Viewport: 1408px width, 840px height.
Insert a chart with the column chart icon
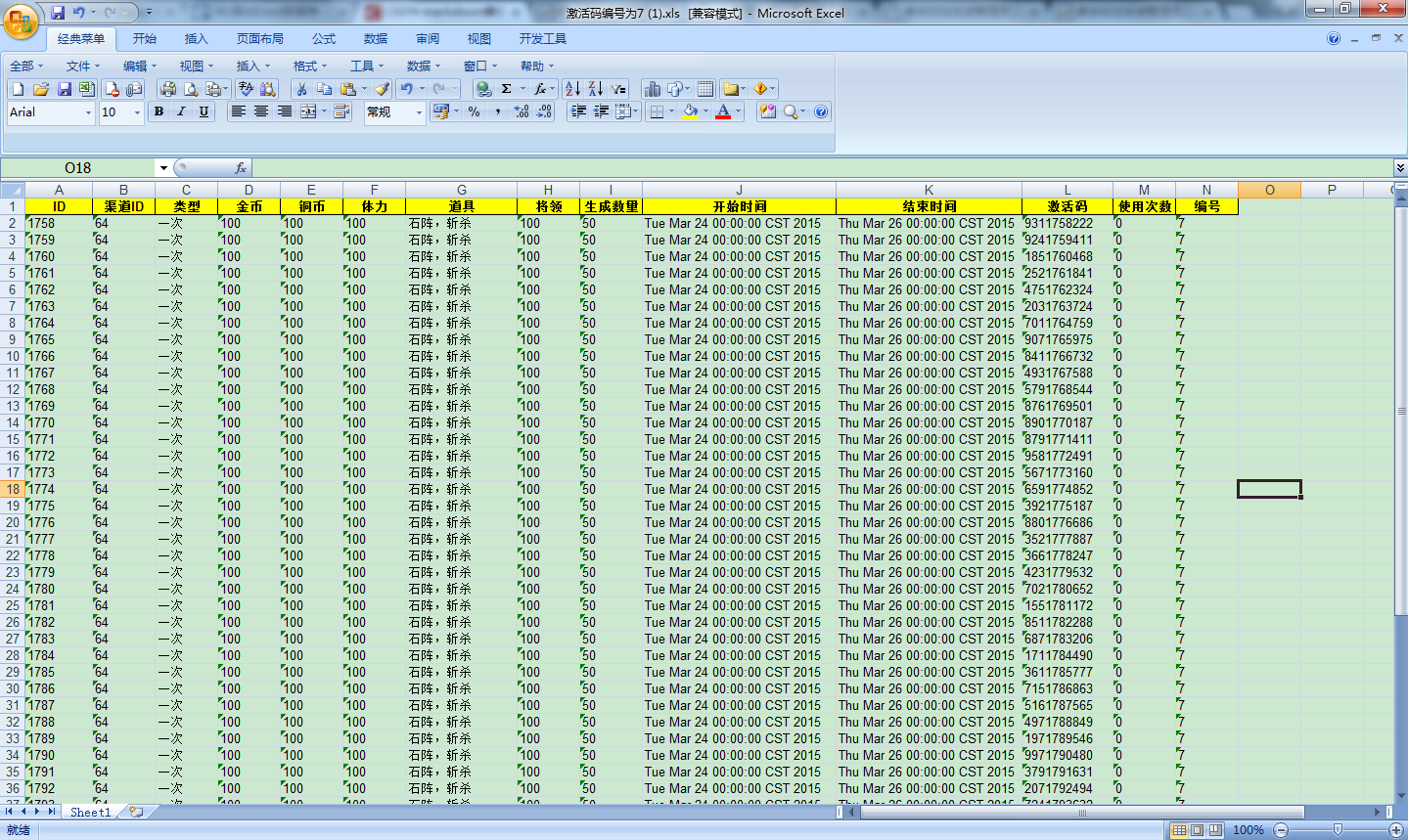(653, 89)
